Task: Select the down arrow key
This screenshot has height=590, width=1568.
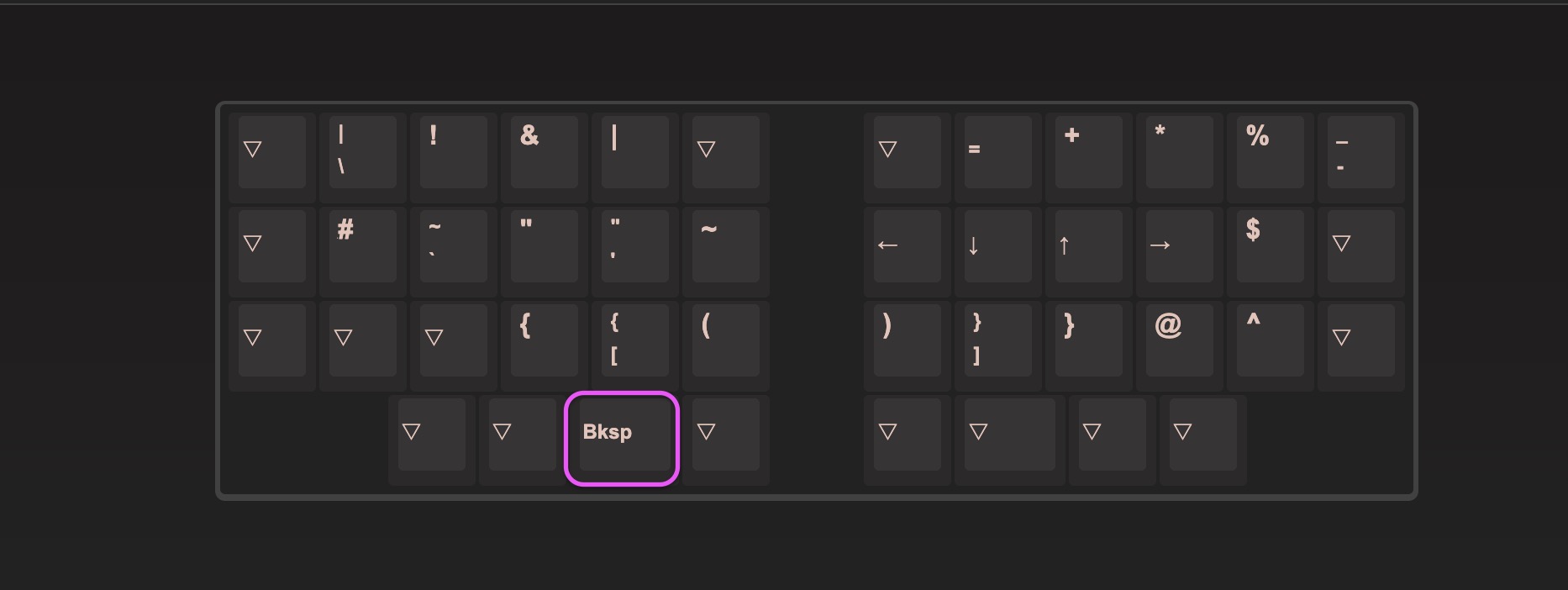Action: [x=997, y=246]
